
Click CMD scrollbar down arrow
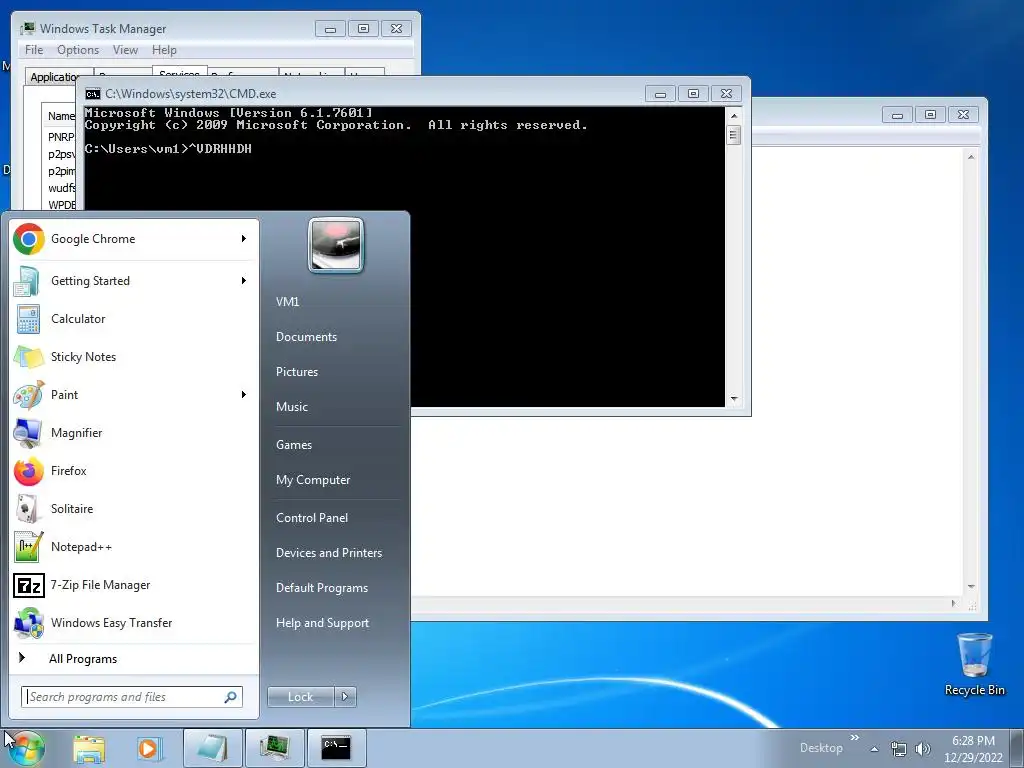point(734,399)
